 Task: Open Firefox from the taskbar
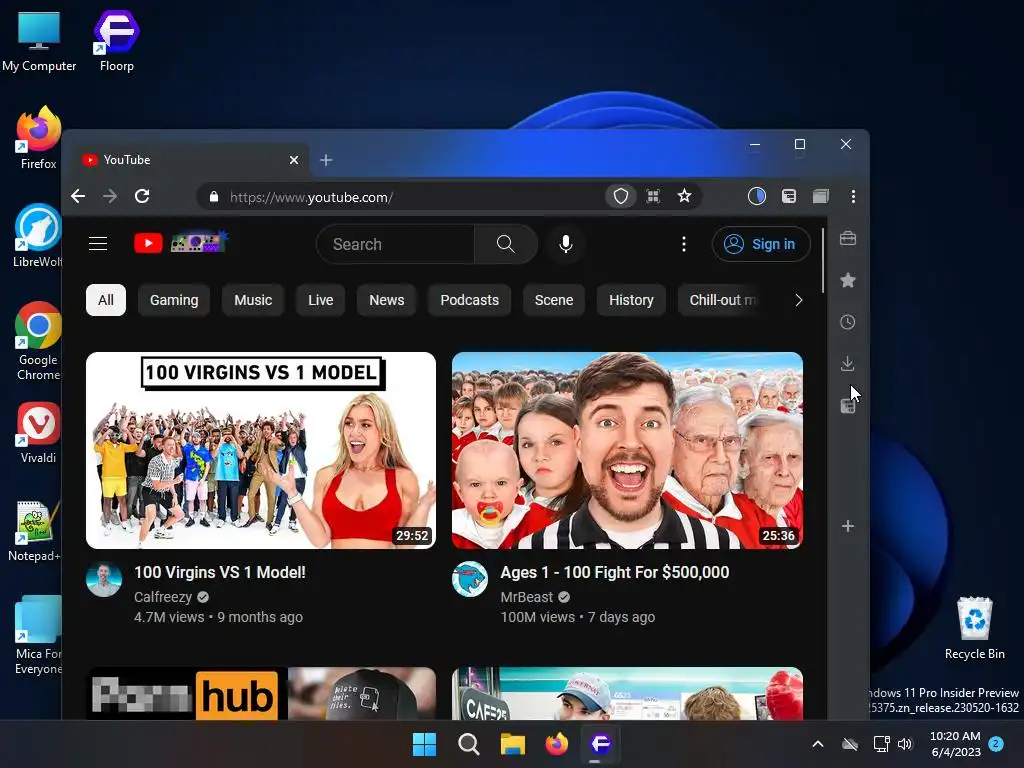556,744
